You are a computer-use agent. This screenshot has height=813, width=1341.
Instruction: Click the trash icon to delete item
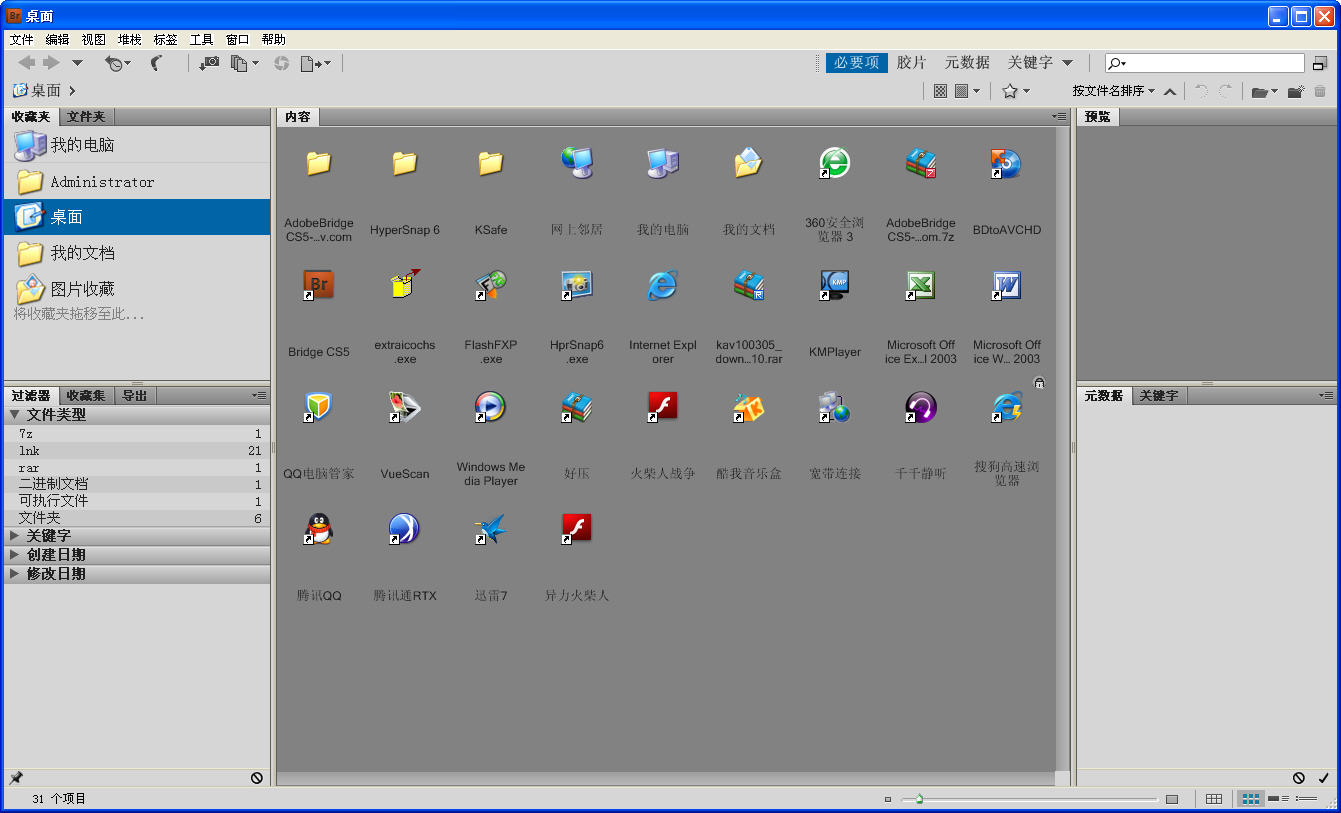1321,91
